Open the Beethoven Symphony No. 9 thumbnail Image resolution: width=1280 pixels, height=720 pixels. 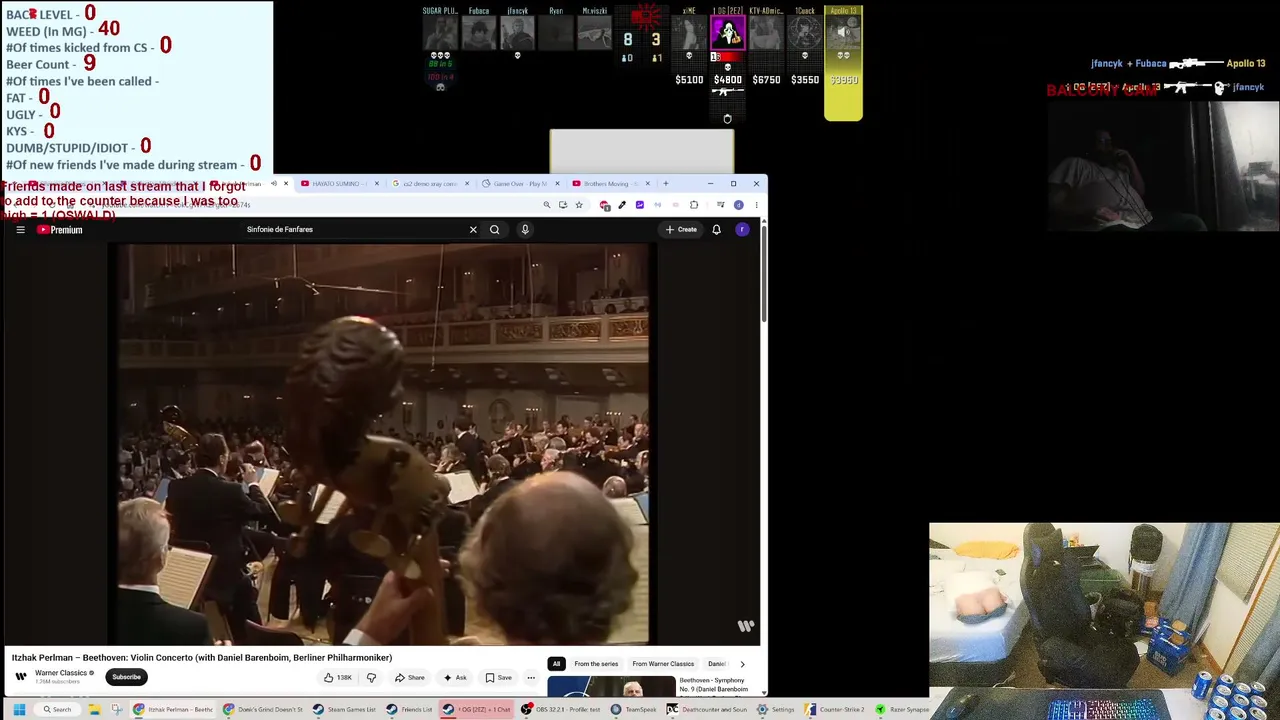pos(611,687)
